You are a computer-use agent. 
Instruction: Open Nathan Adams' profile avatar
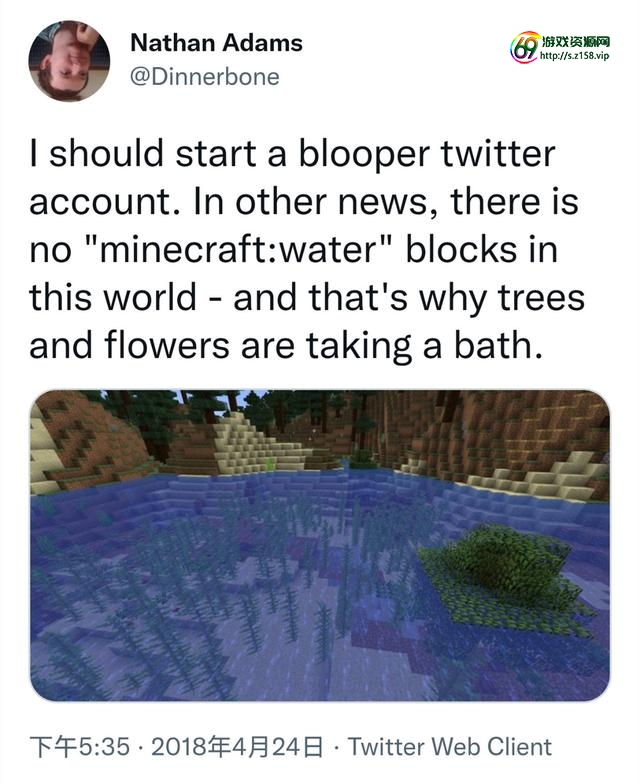click(69, 61)
